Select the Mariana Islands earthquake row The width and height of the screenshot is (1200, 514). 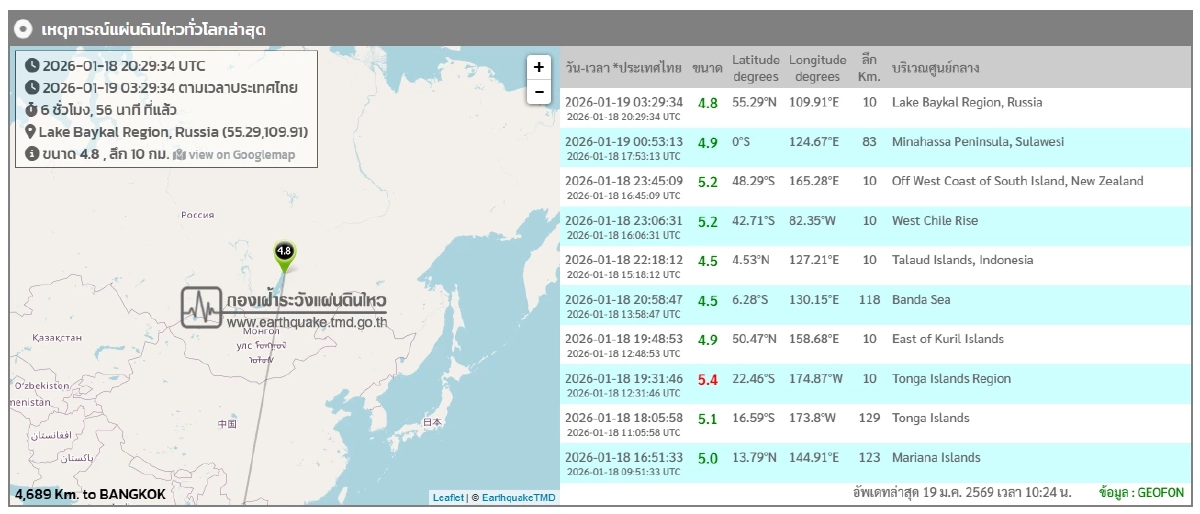935,458
